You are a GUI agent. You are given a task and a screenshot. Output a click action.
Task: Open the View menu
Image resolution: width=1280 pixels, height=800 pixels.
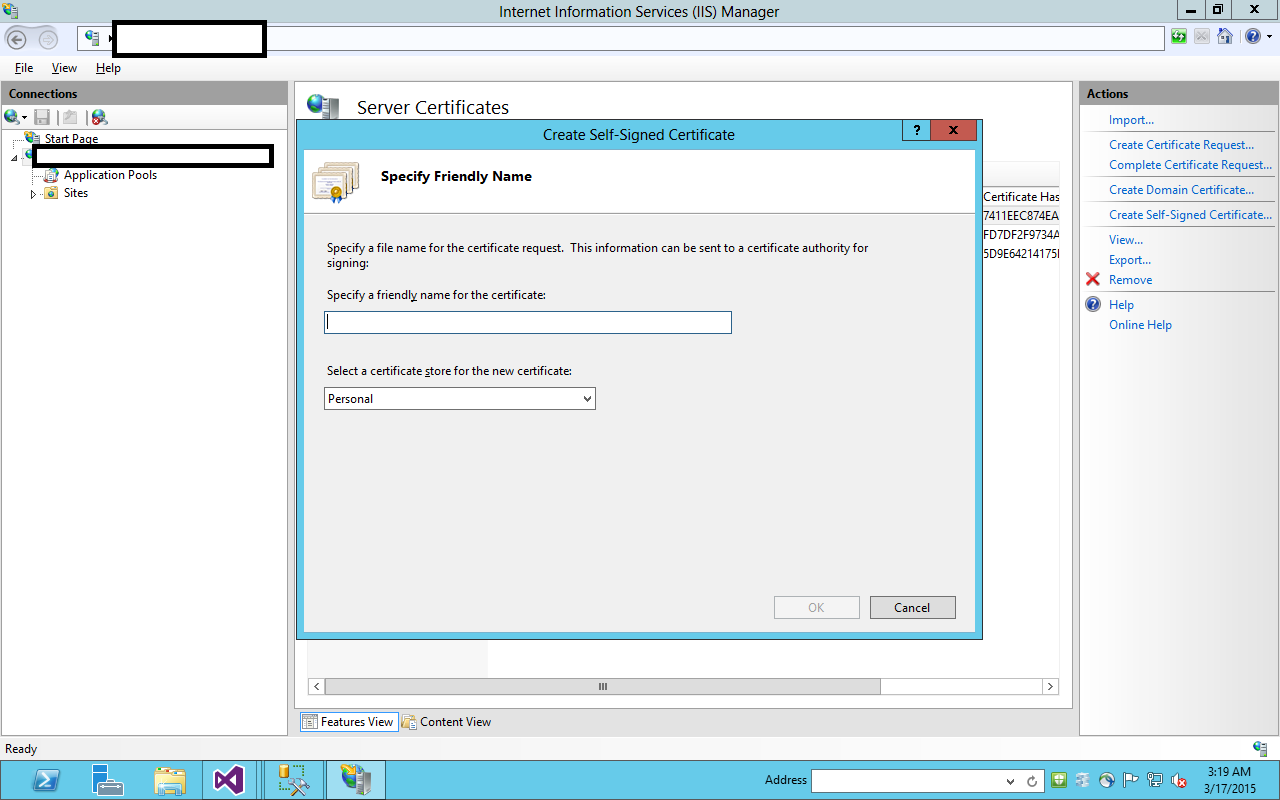(64, 68)
